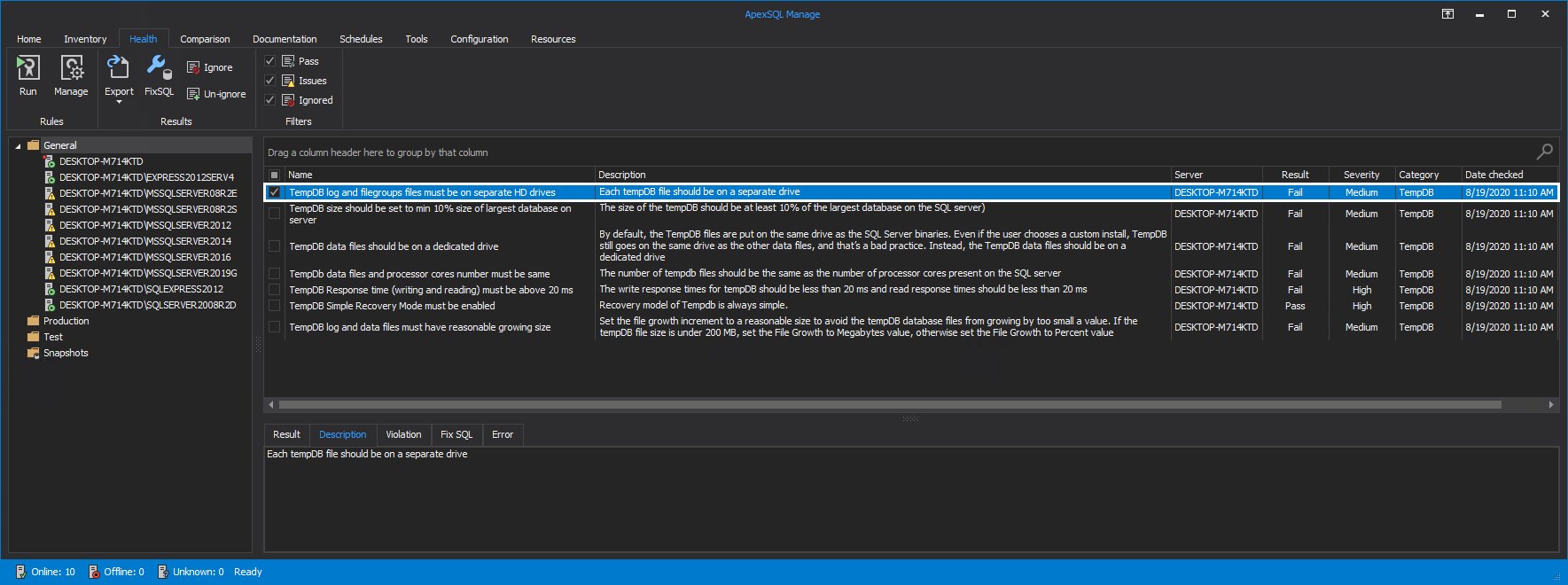Sort grid by Server column header
Image resolution: width=1568 pixels, height=585 pixels.
pyautogui.click(x=1216, y=175)
